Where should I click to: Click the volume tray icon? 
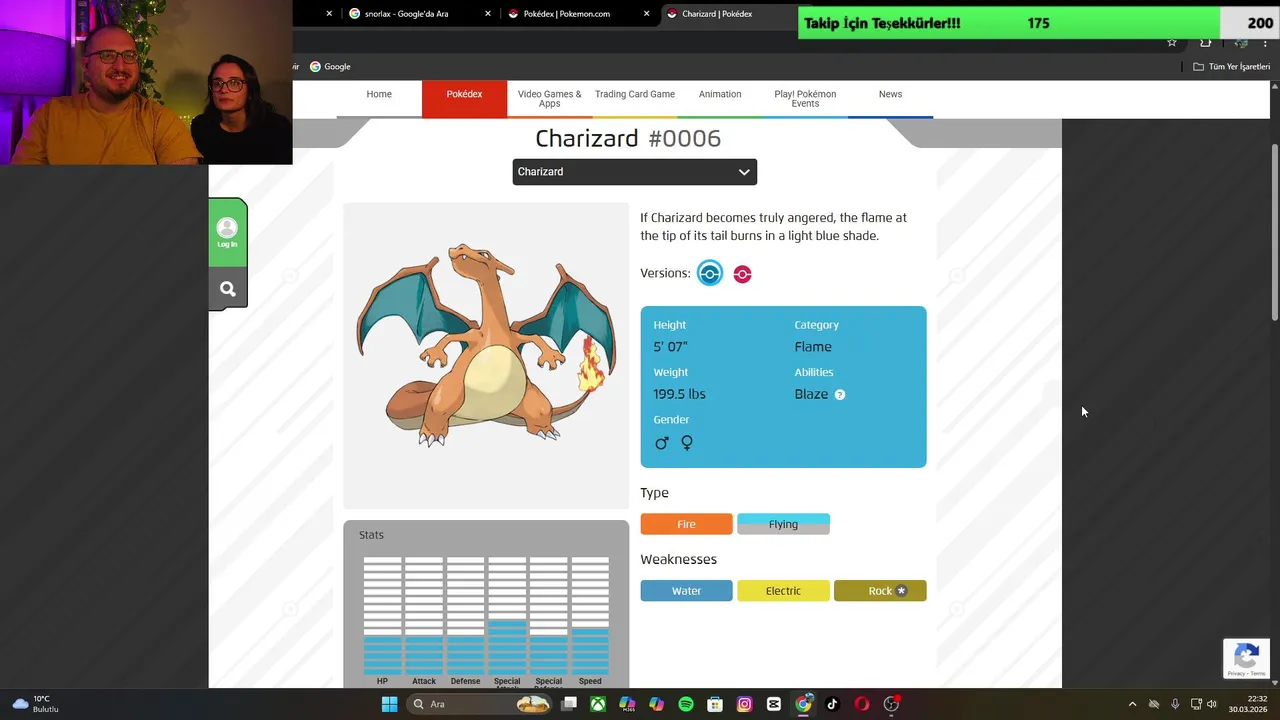(1212, 704)
